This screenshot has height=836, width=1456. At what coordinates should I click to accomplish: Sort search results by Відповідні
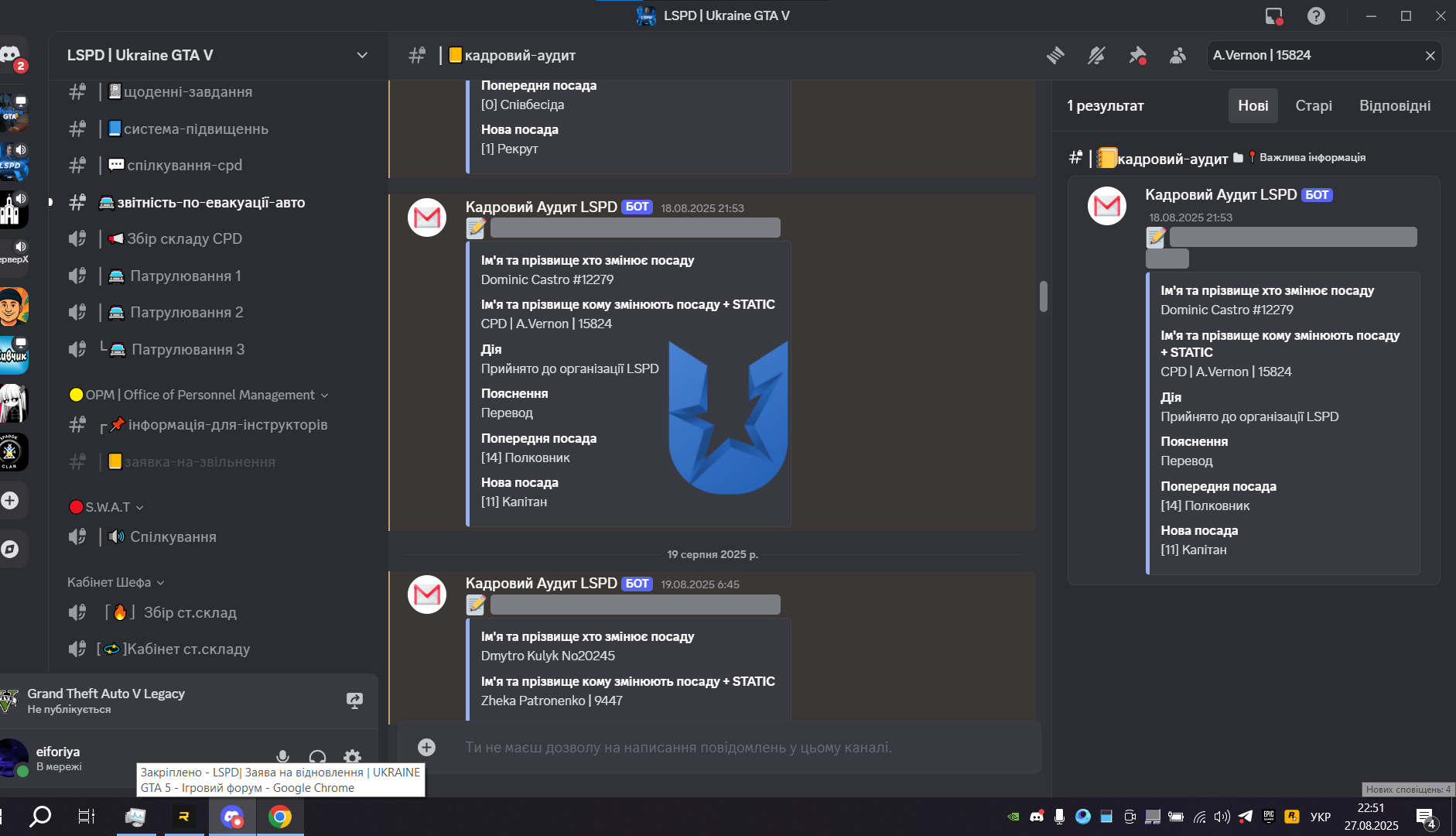coord(1395,105)
